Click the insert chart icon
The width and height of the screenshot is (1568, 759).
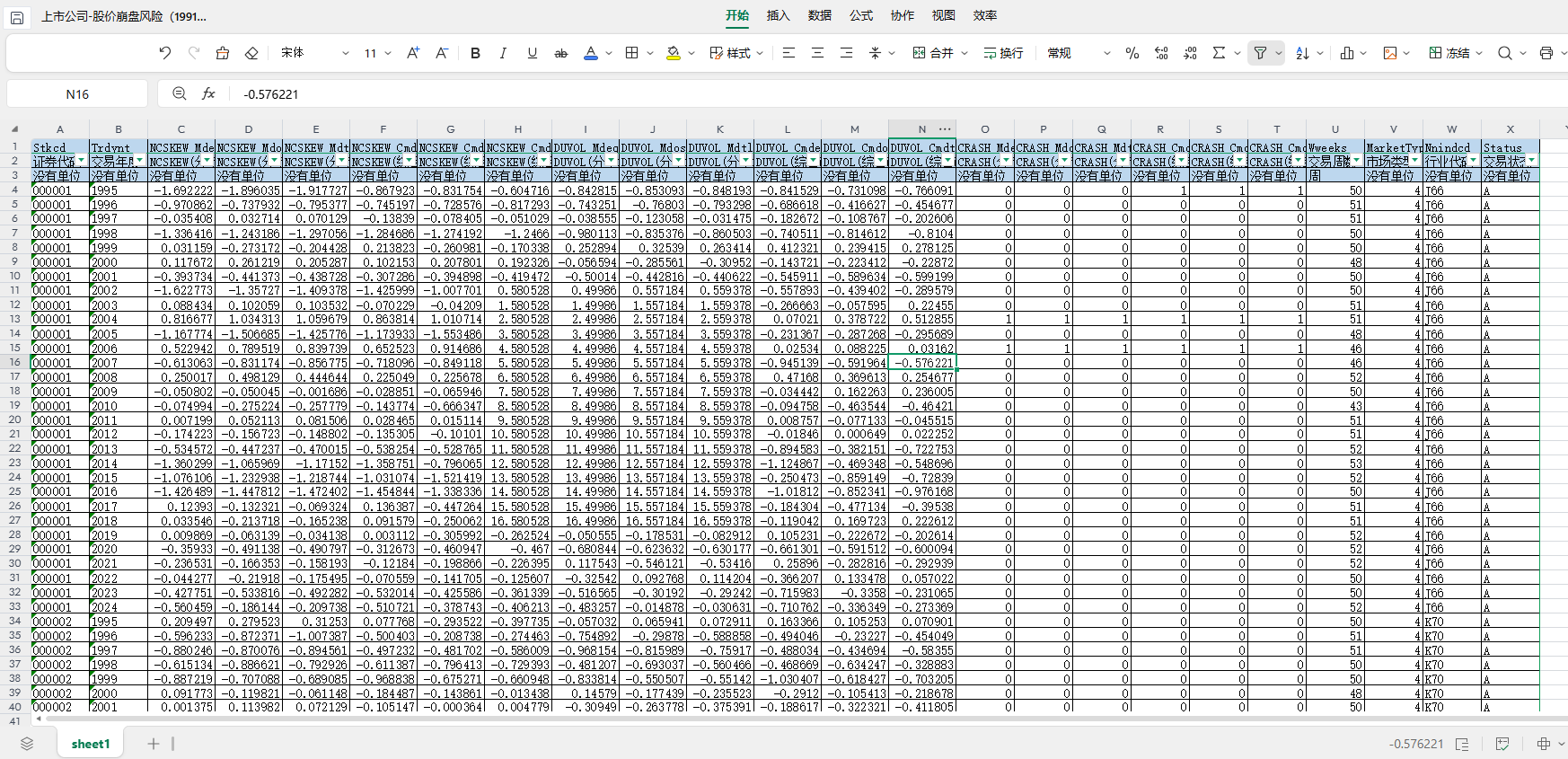1347,53
